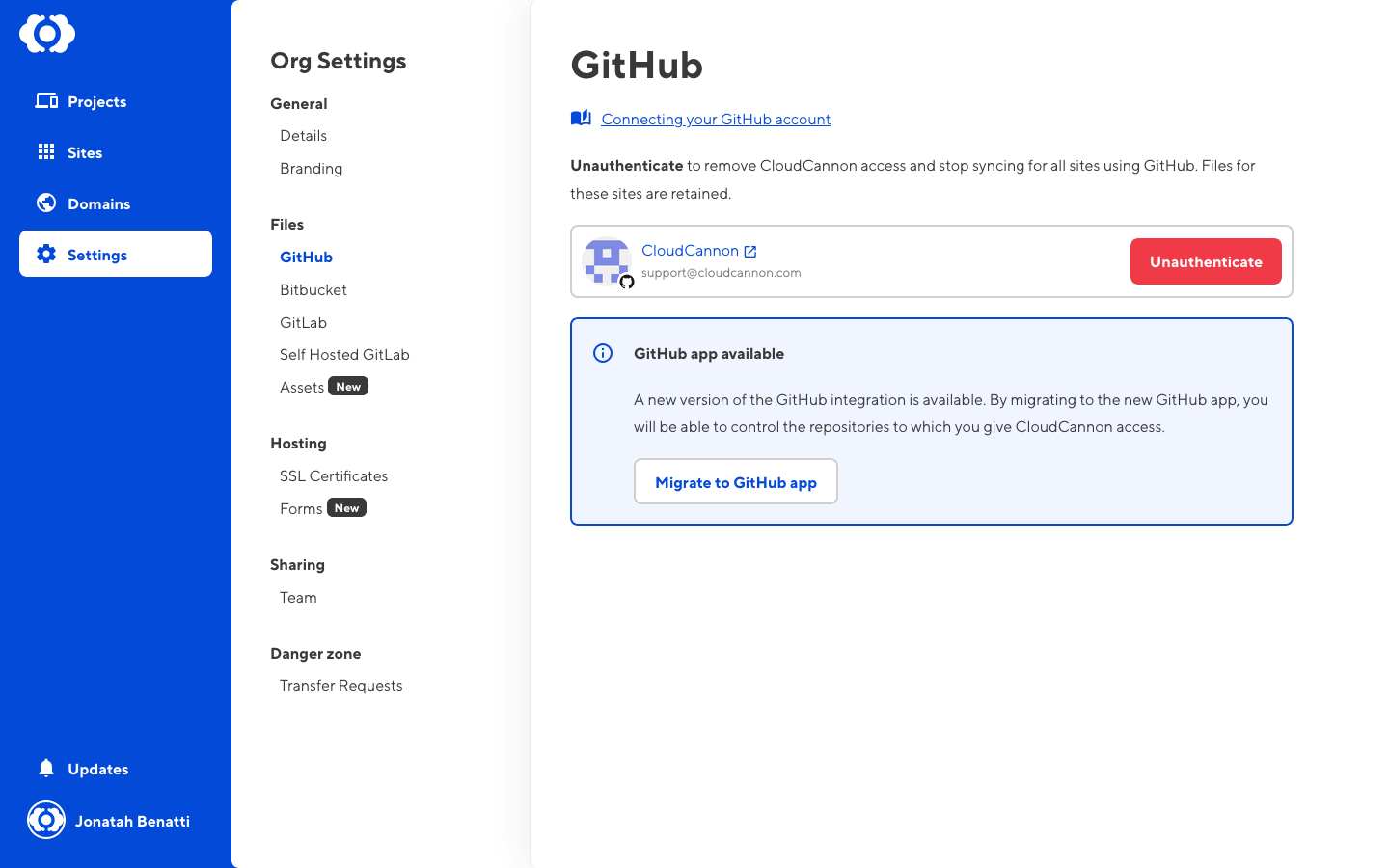Select Settings in the main navigation

116,254
